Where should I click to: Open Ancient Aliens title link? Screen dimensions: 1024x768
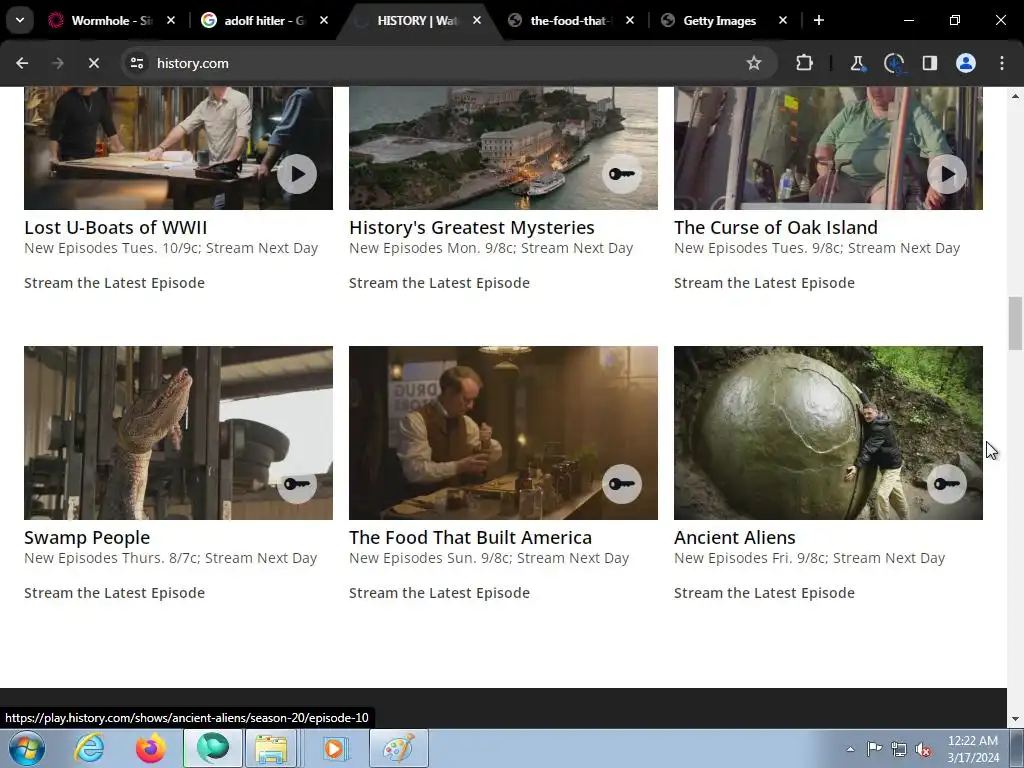pyautogui.click(x=735, y=537)
